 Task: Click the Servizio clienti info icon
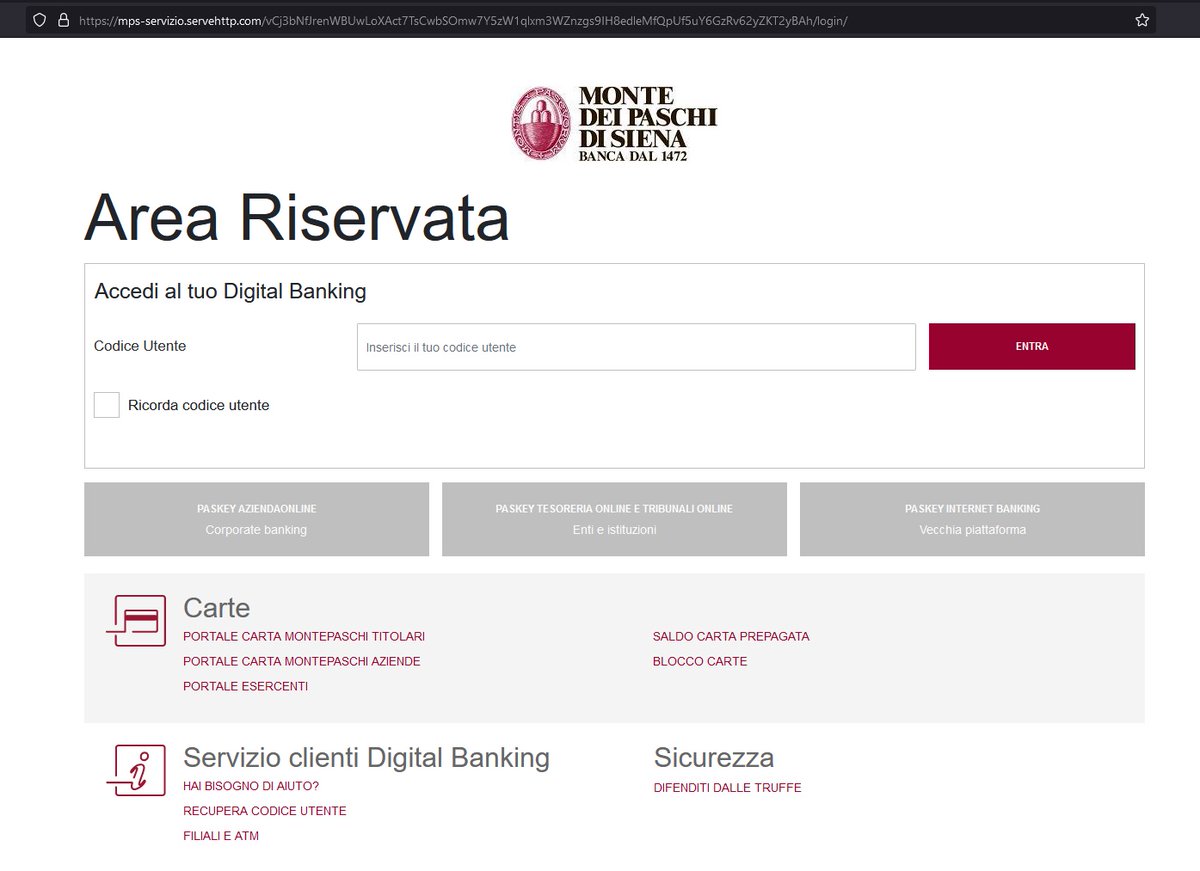(x=136, y=771)
